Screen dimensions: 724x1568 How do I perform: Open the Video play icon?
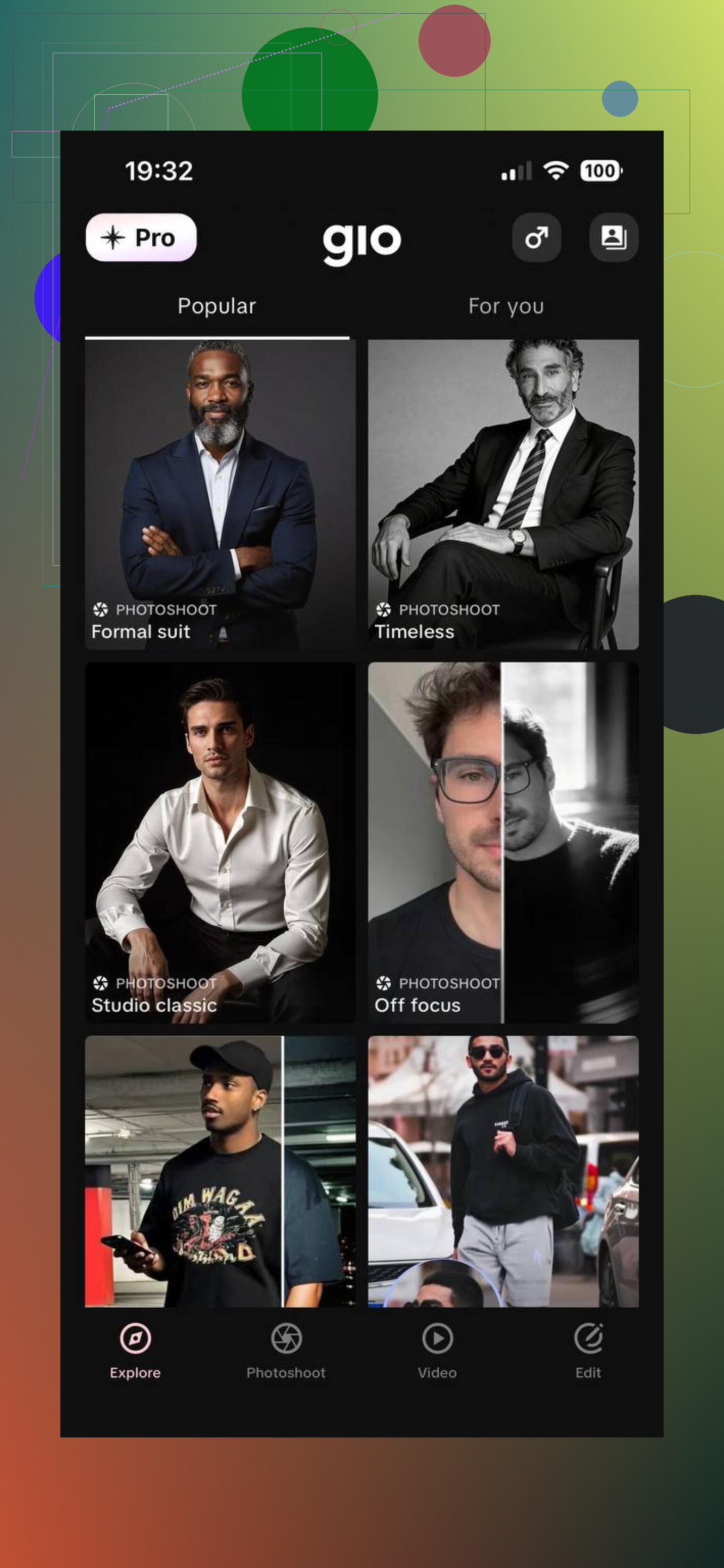click(437, 1338)
